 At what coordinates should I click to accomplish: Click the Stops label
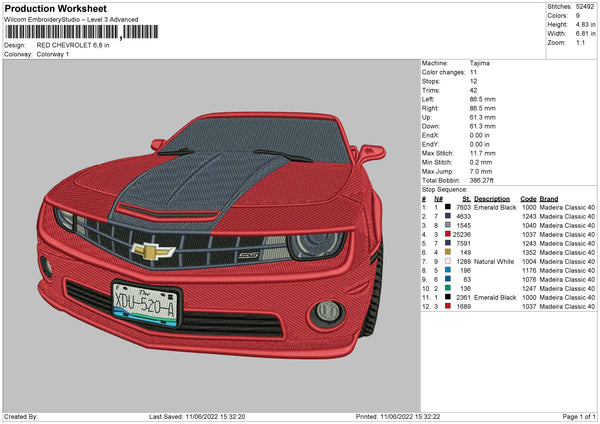[431, 82]
